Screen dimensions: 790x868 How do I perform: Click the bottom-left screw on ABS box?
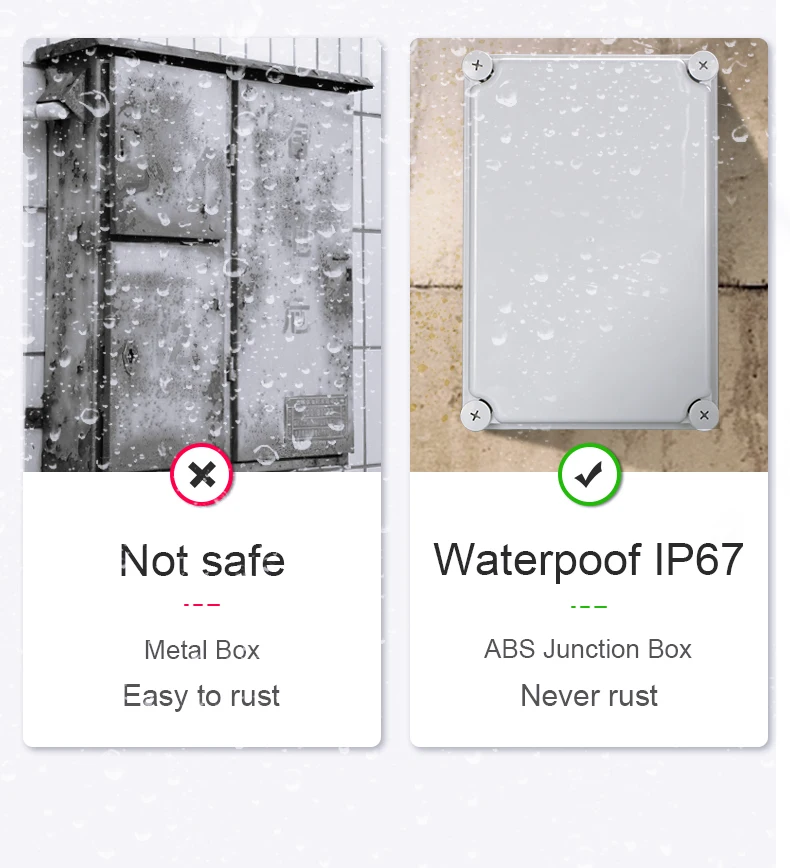click(476, 415)
